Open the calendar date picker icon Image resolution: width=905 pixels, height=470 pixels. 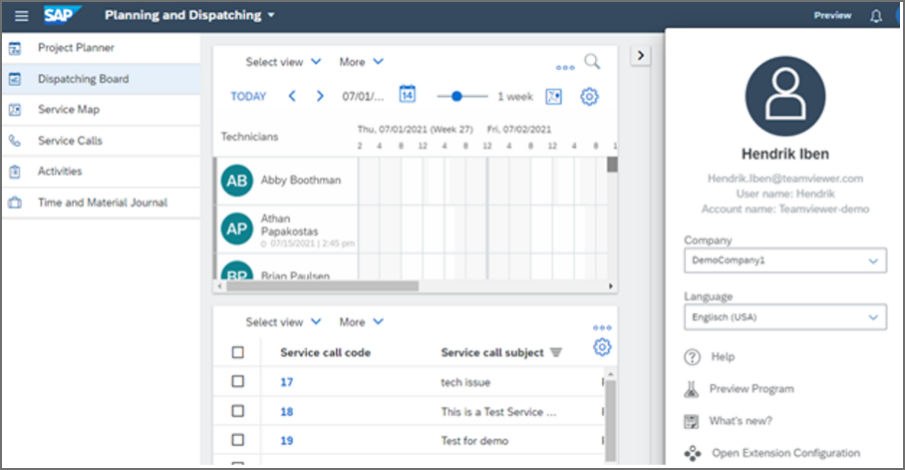click(x=407, y=94)
